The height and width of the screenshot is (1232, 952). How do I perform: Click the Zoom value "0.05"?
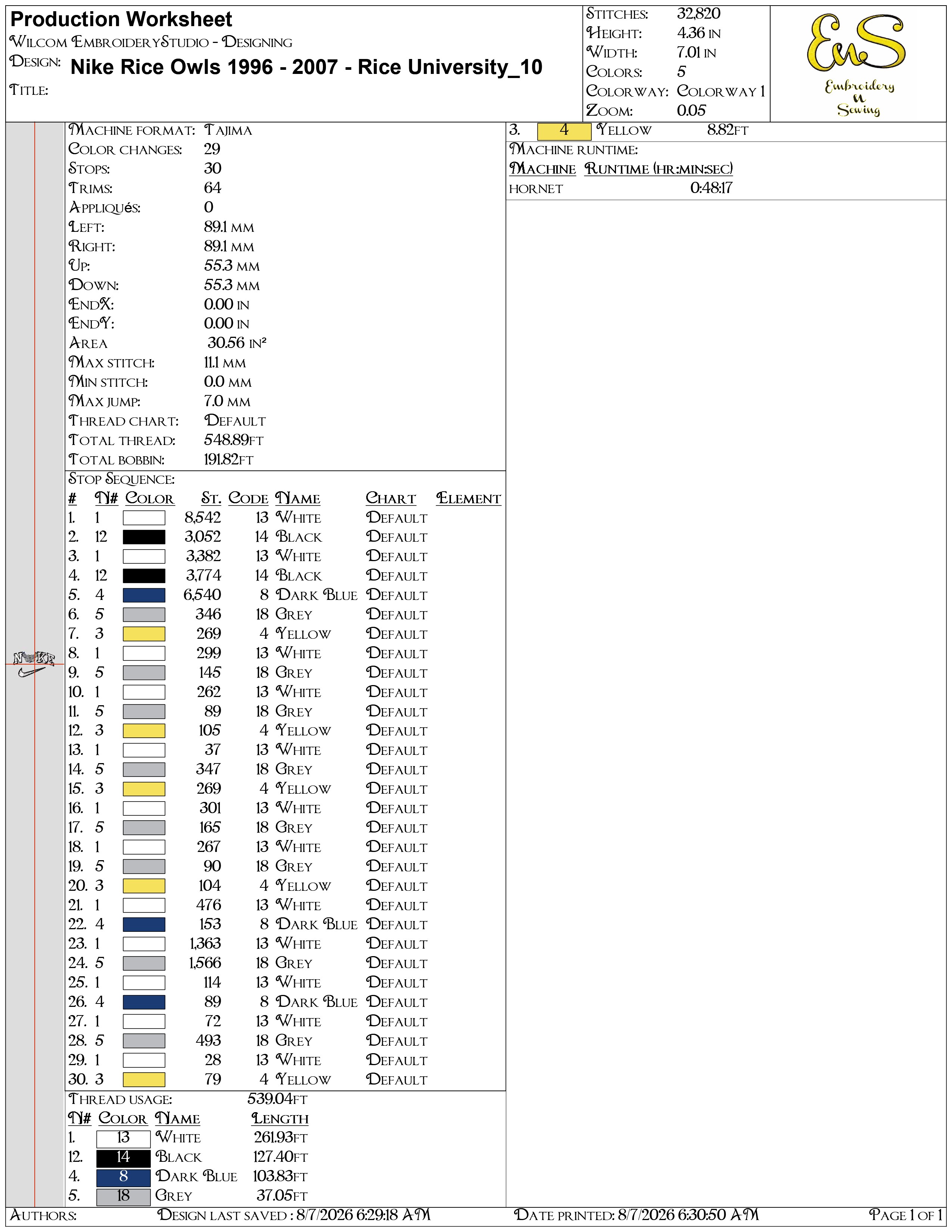(691, 111)
